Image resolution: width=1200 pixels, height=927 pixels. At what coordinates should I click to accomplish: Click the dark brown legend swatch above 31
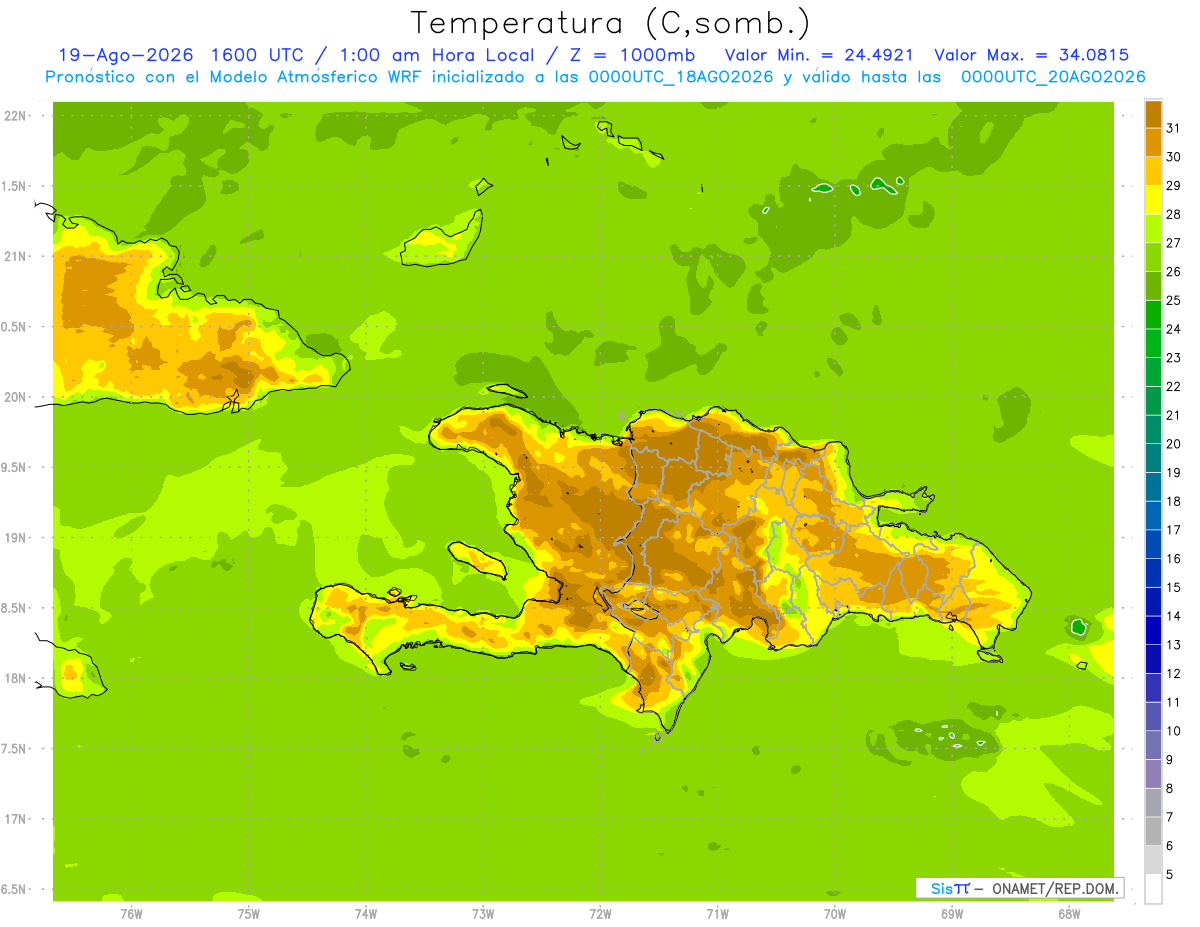coord(1153,114)
